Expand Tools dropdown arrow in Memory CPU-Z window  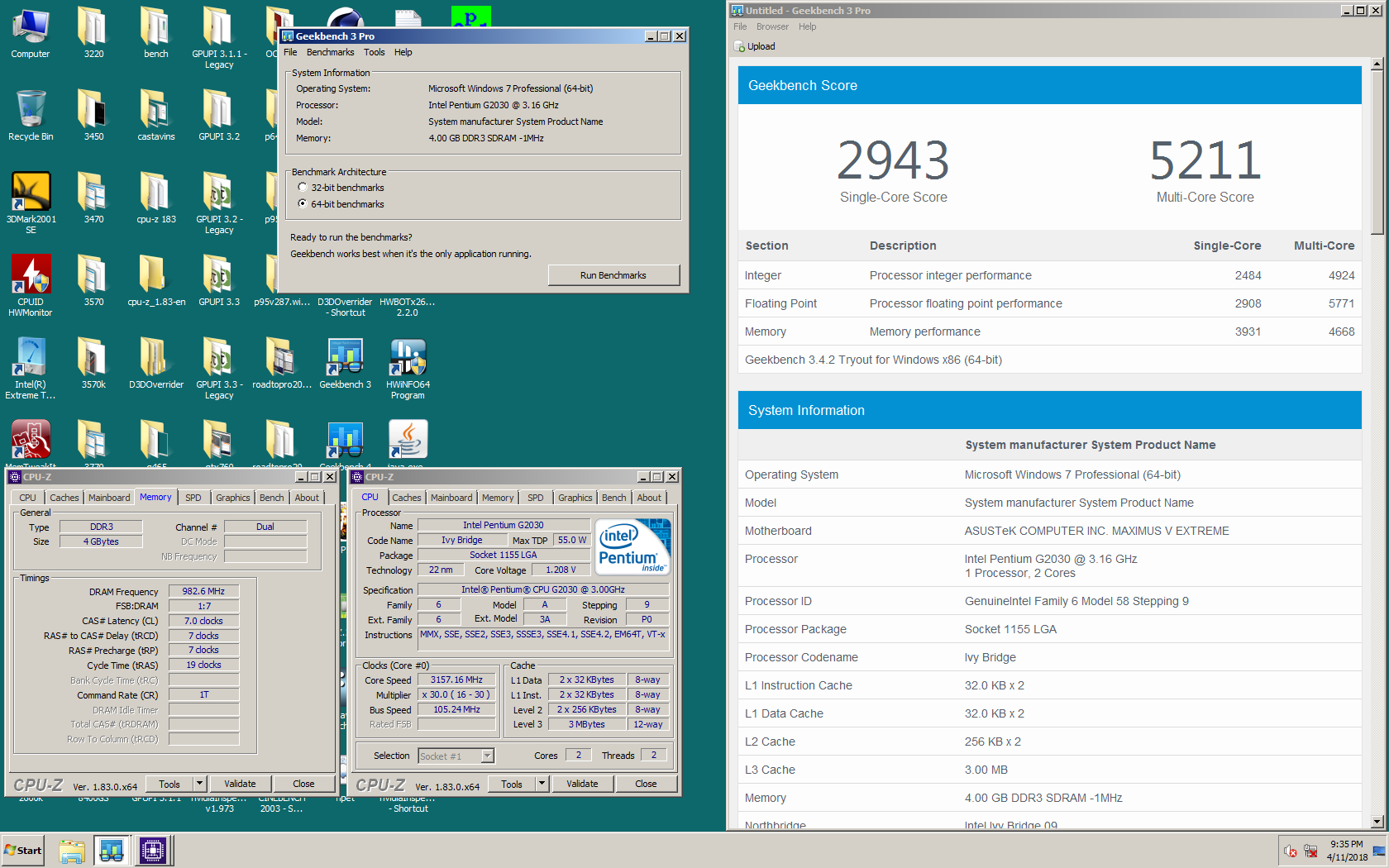(x=199, y=784)
